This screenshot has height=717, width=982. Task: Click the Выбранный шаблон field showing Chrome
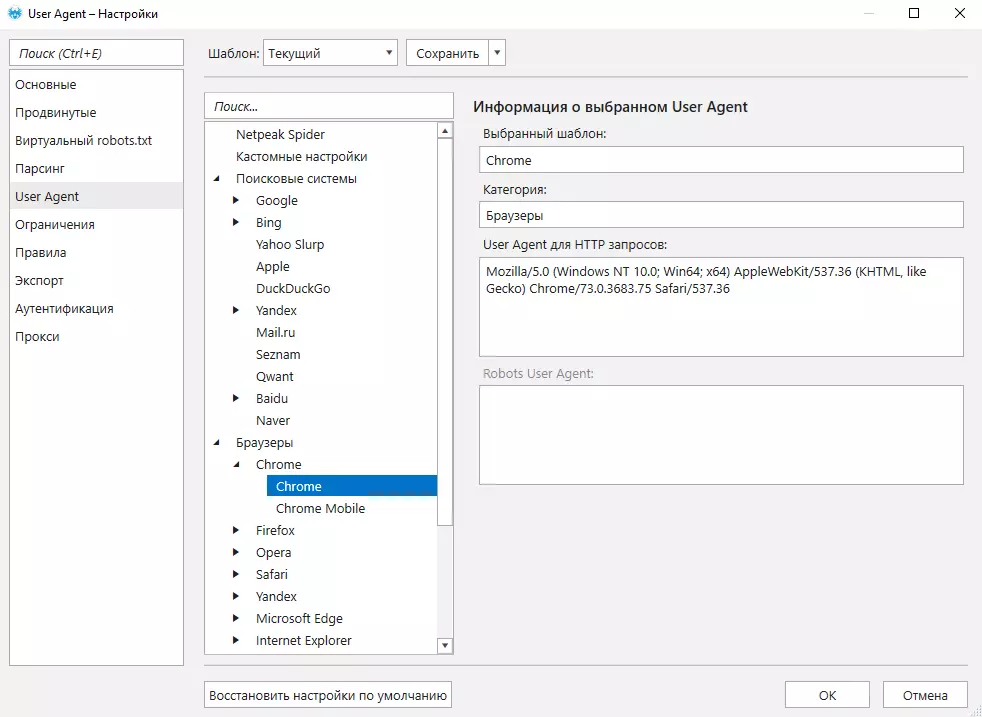point(721,160)
